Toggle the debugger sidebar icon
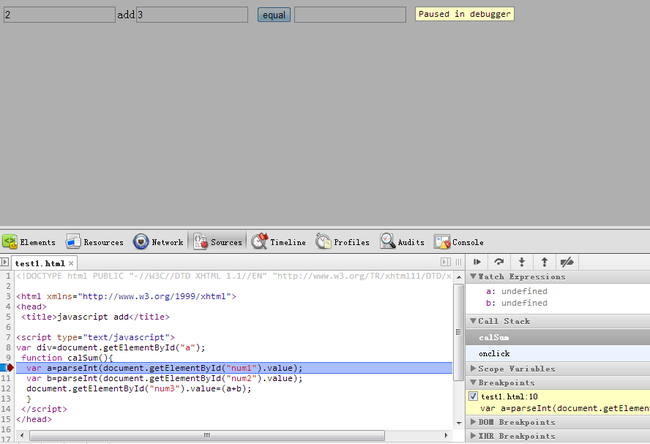Screen dimensions: 650x444 click(x=446, y=262)
